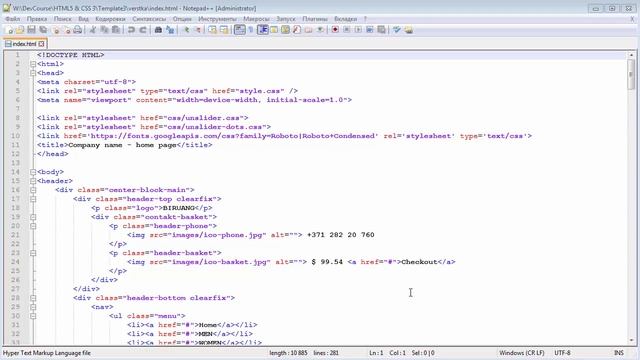Click the Close document toolbar icon
Screen dimensions: 640x360
point(56,30)
